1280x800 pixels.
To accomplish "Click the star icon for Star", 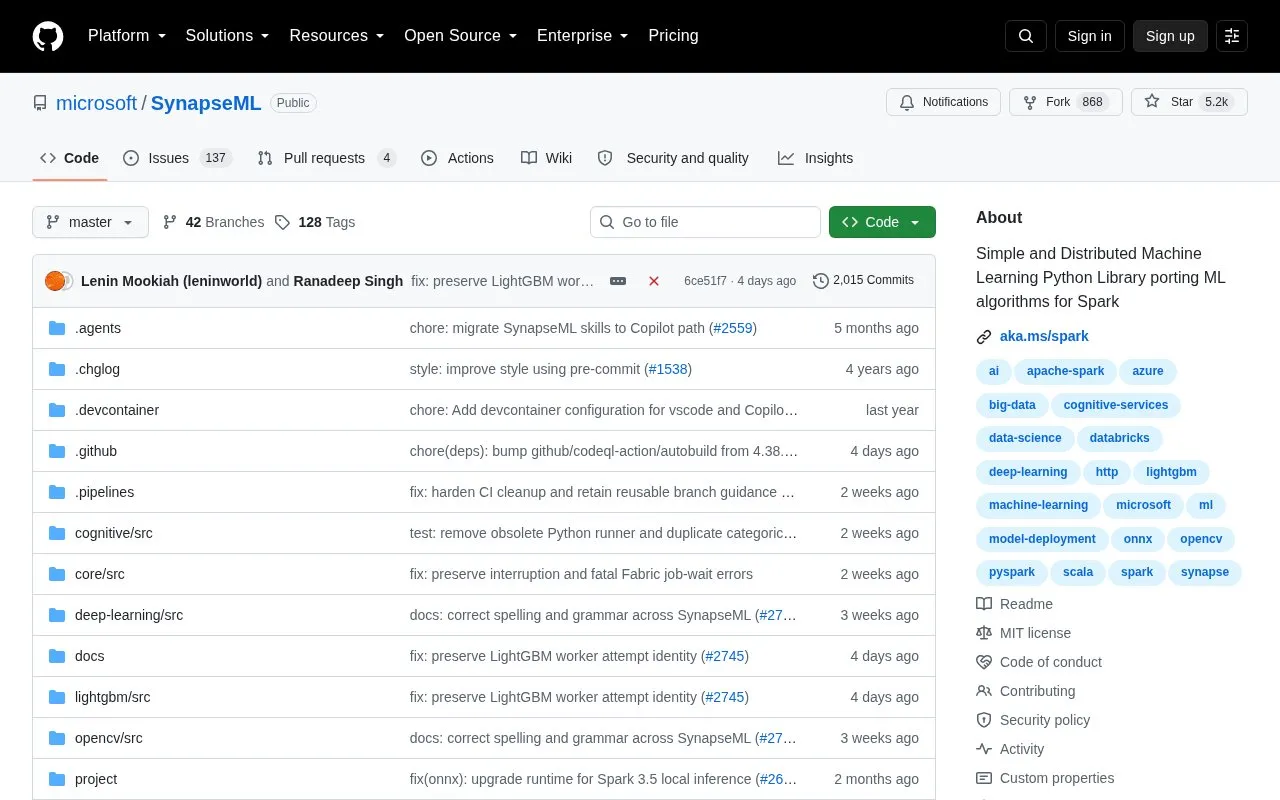I will click(x=1152, y=102).
